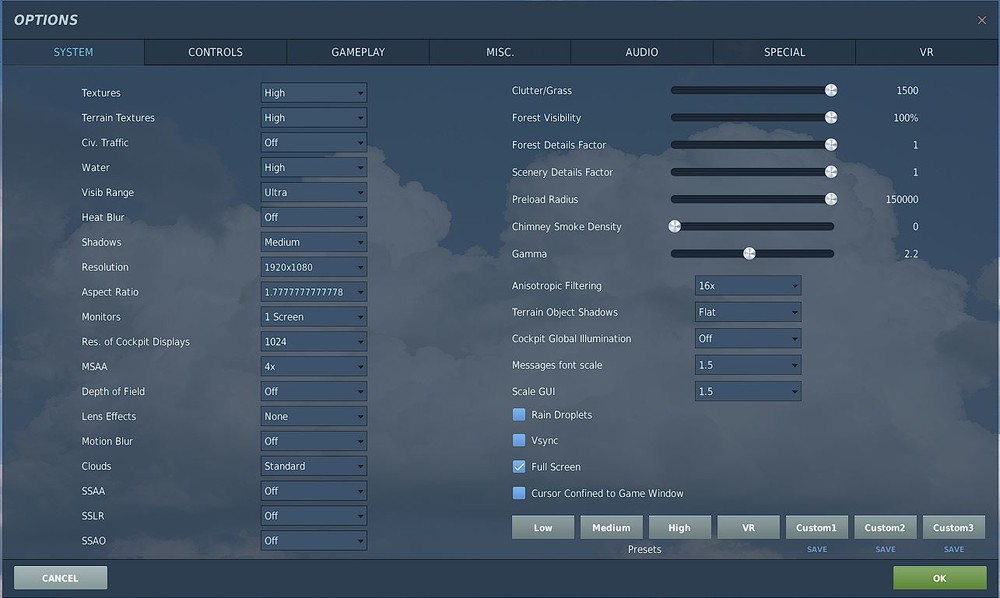Viewport: 1000px width, 598px height.
Task: Disable Full Screen mode
Action: point(519,466)
